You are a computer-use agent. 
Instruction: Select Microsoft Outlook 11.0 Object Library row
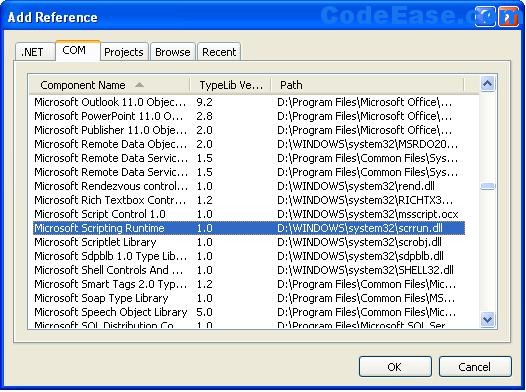(249, 102)
